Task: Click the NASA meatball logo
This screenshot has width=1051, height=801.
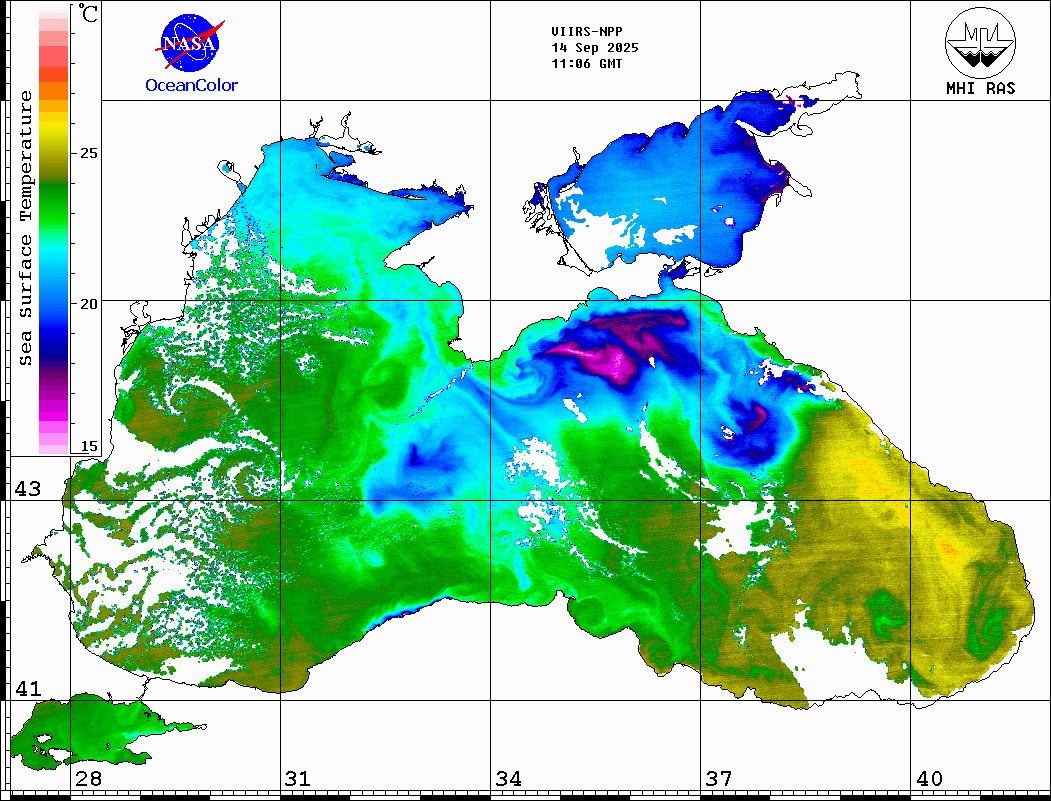Action: (190, 44)
